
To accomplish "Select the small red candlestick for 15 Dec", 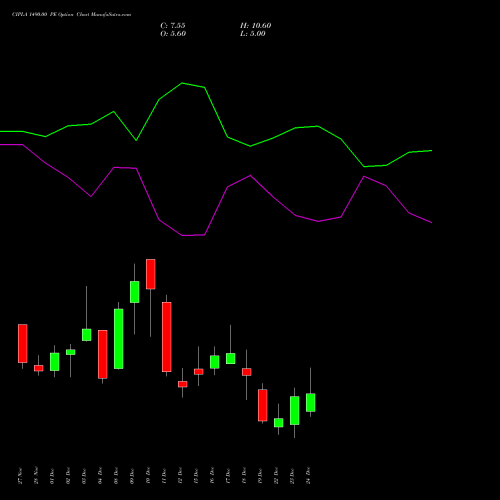I will coord(199,372).
